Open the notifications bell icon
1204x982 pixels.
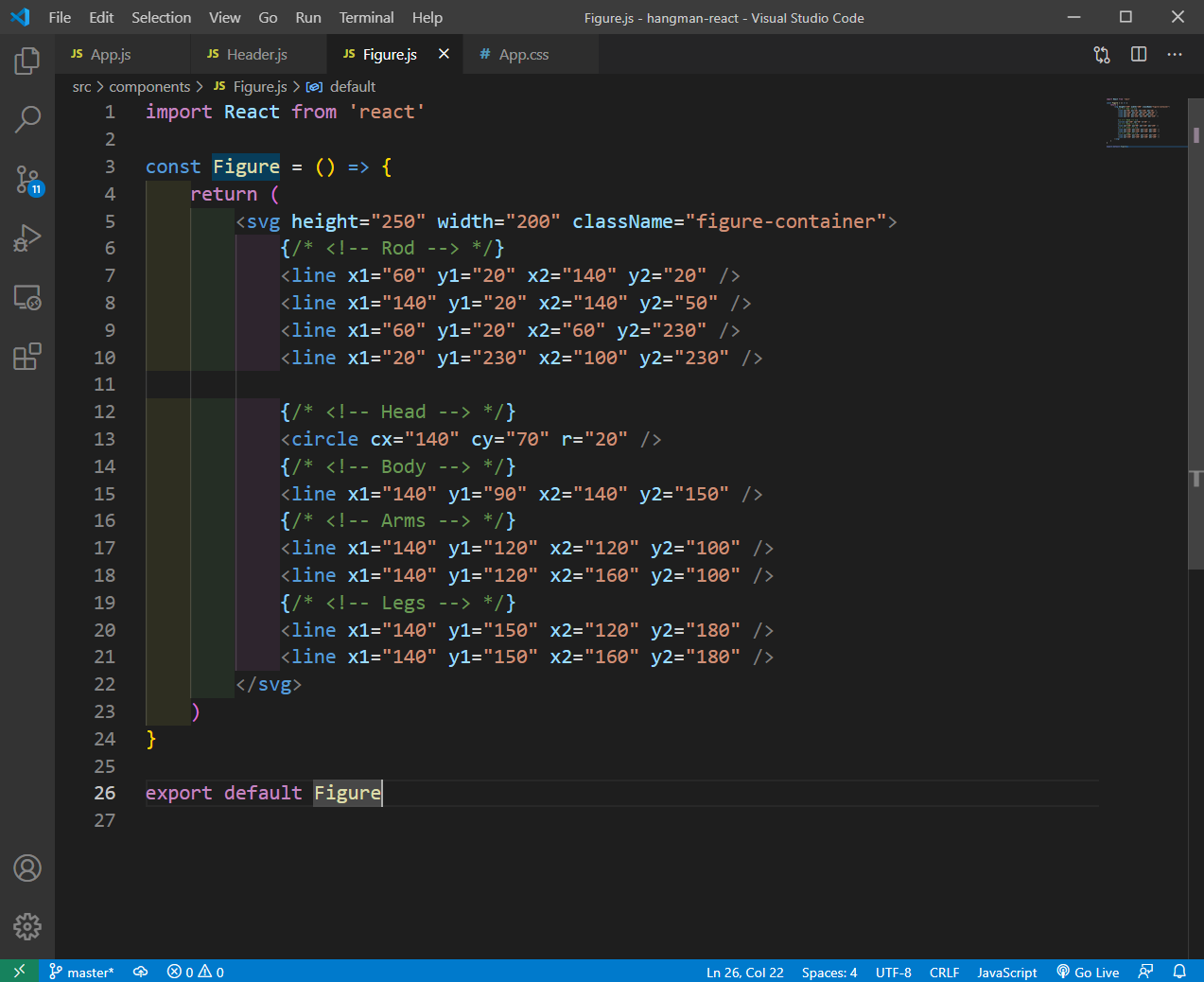(x=1179, y=972)
